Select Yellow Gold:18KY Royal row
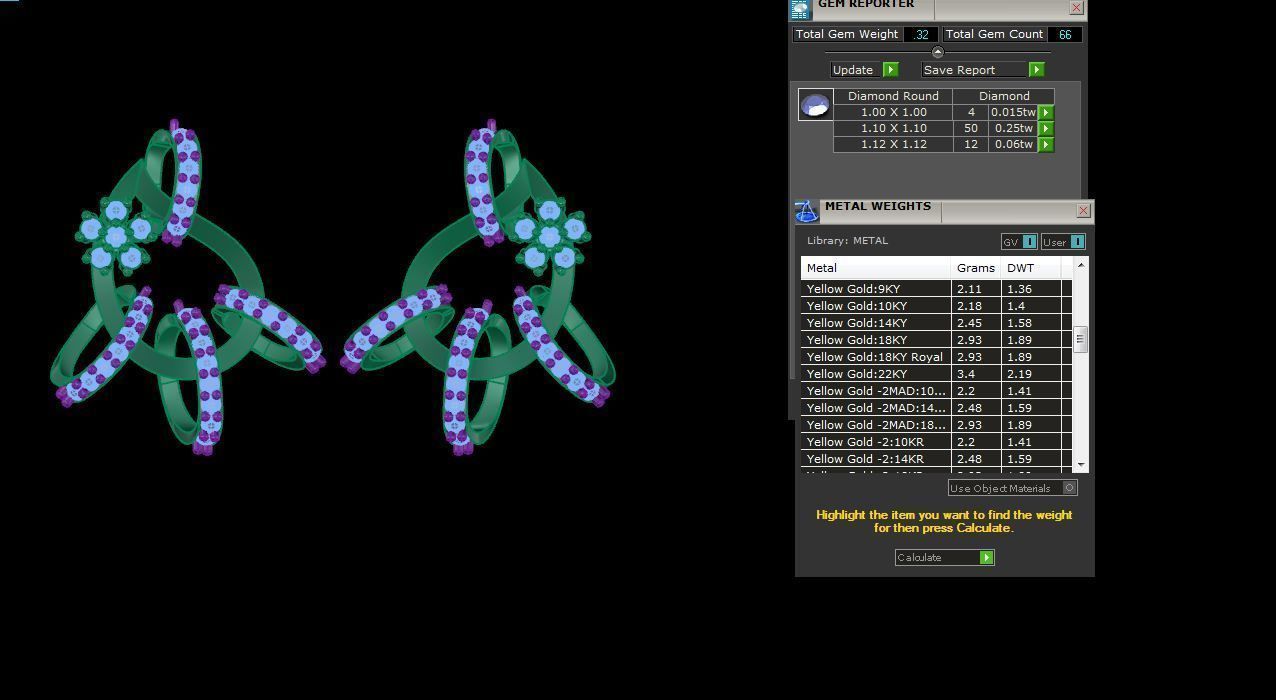This screenshot has width=1276, height=700. click(x=936, y=357)
